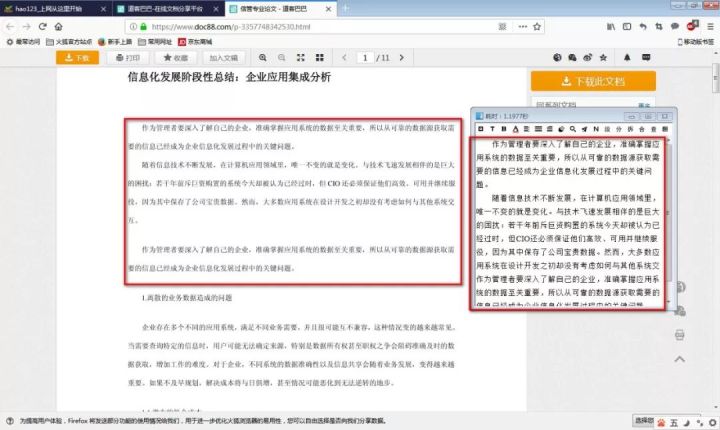Click the page number input field
This screenshot has height=430, width=720.
tap(365, 58)
